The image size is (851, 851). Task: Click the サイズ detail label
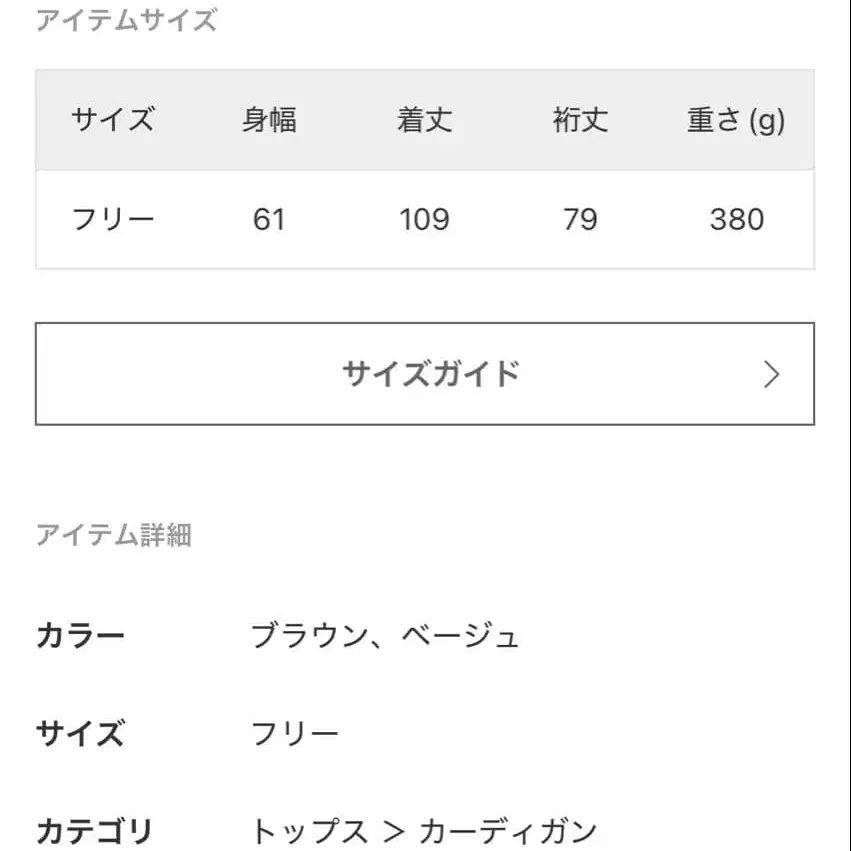pos(80,733)
